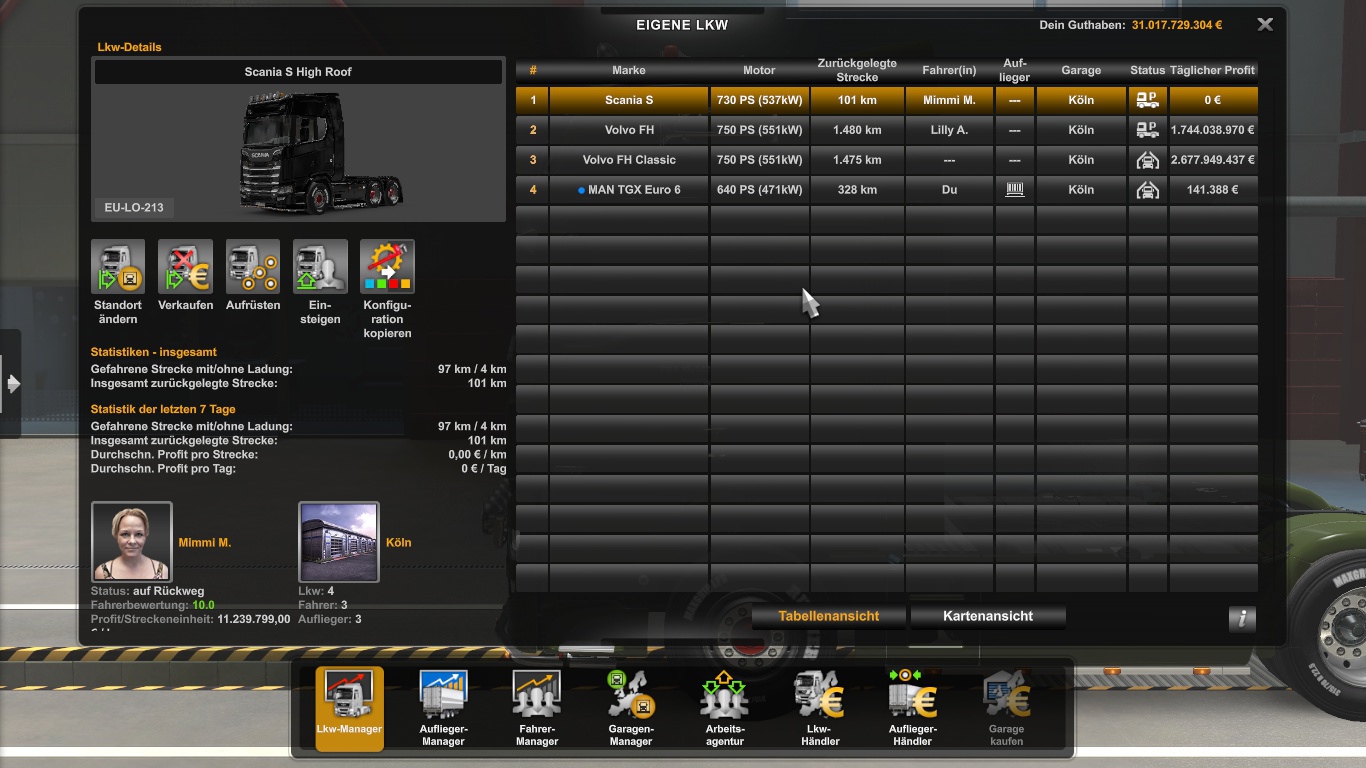Click the trailer icon in MAN TGX row
The image size is (1366, 768).
(x=1015, y=190)
